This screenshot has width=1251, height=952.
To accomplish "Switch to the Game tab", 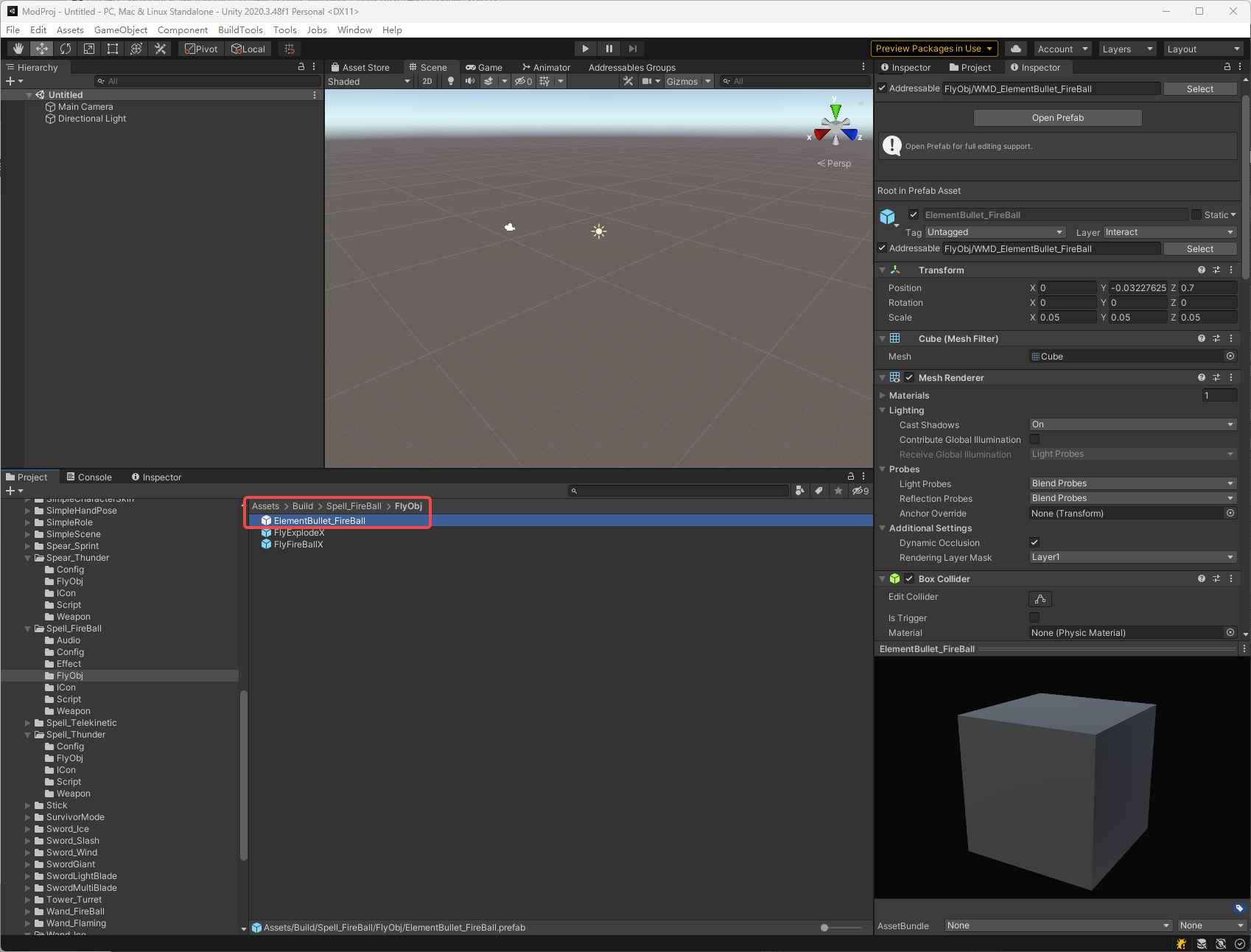I will tap(484, 67).
